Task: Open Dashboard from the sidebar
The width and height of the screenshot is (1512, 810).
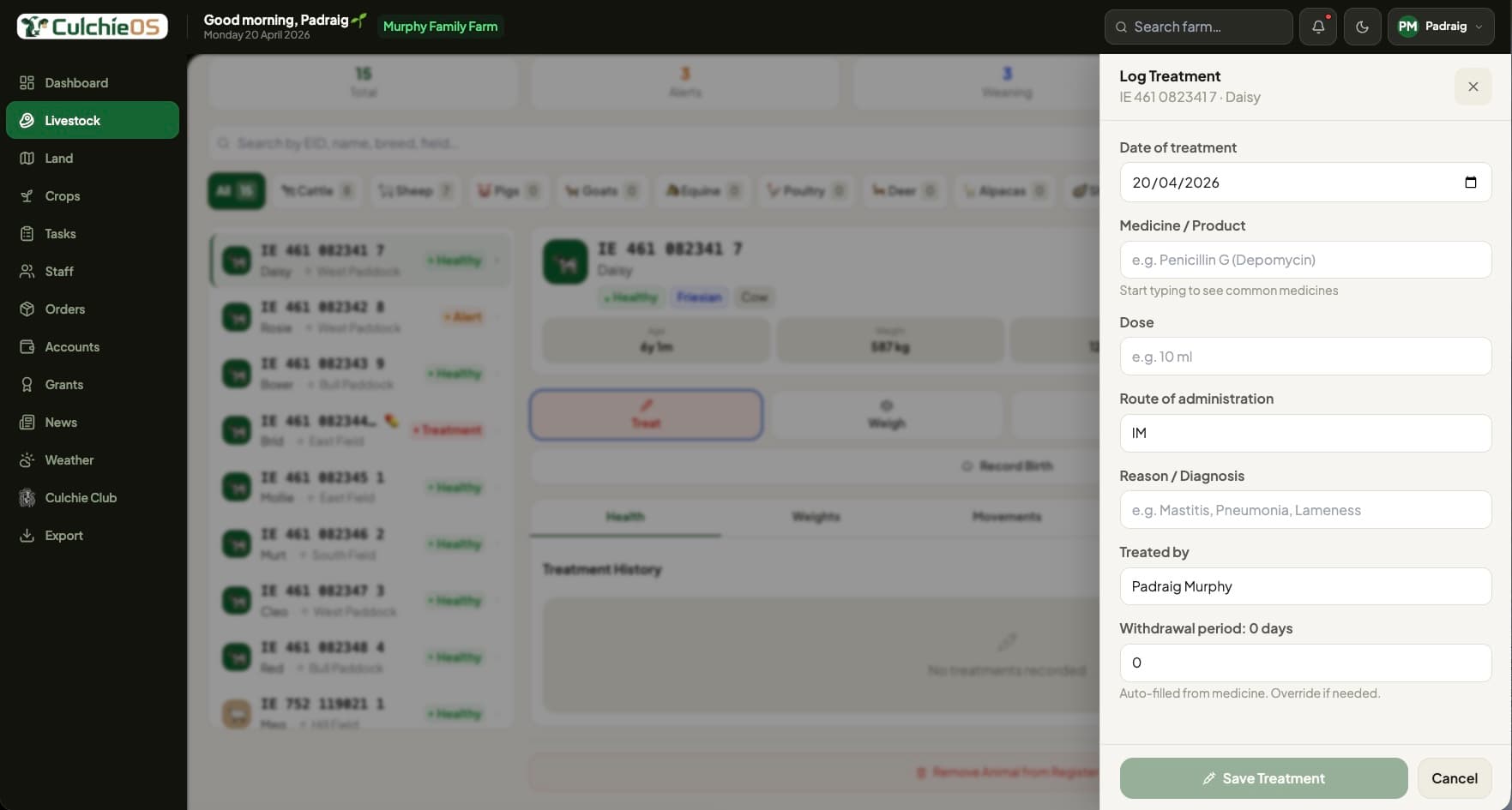Action: tap(76, 83)
